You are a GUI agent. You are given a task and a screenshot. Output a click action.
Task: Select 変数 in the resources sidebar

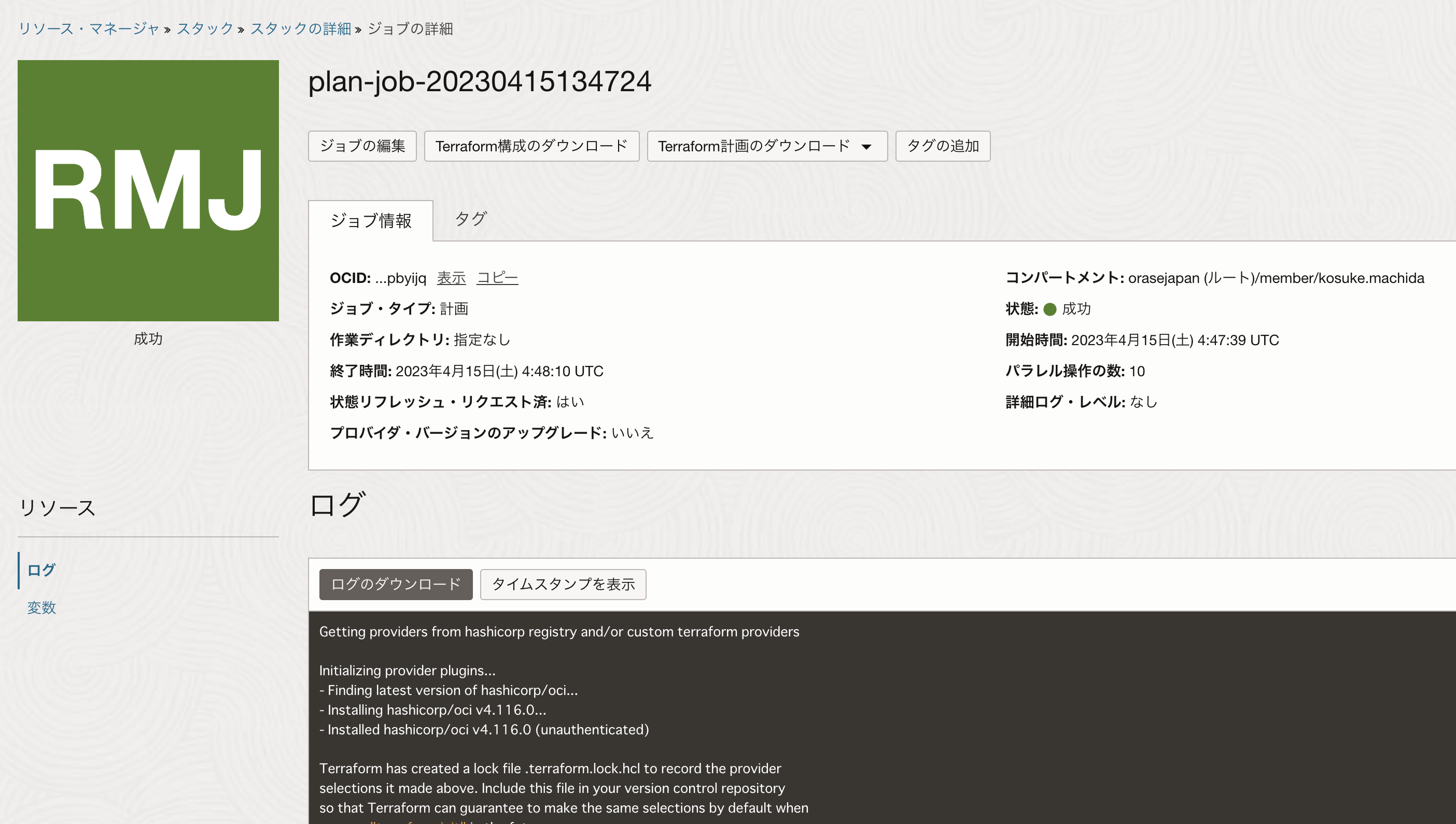(x=41, y=608)
